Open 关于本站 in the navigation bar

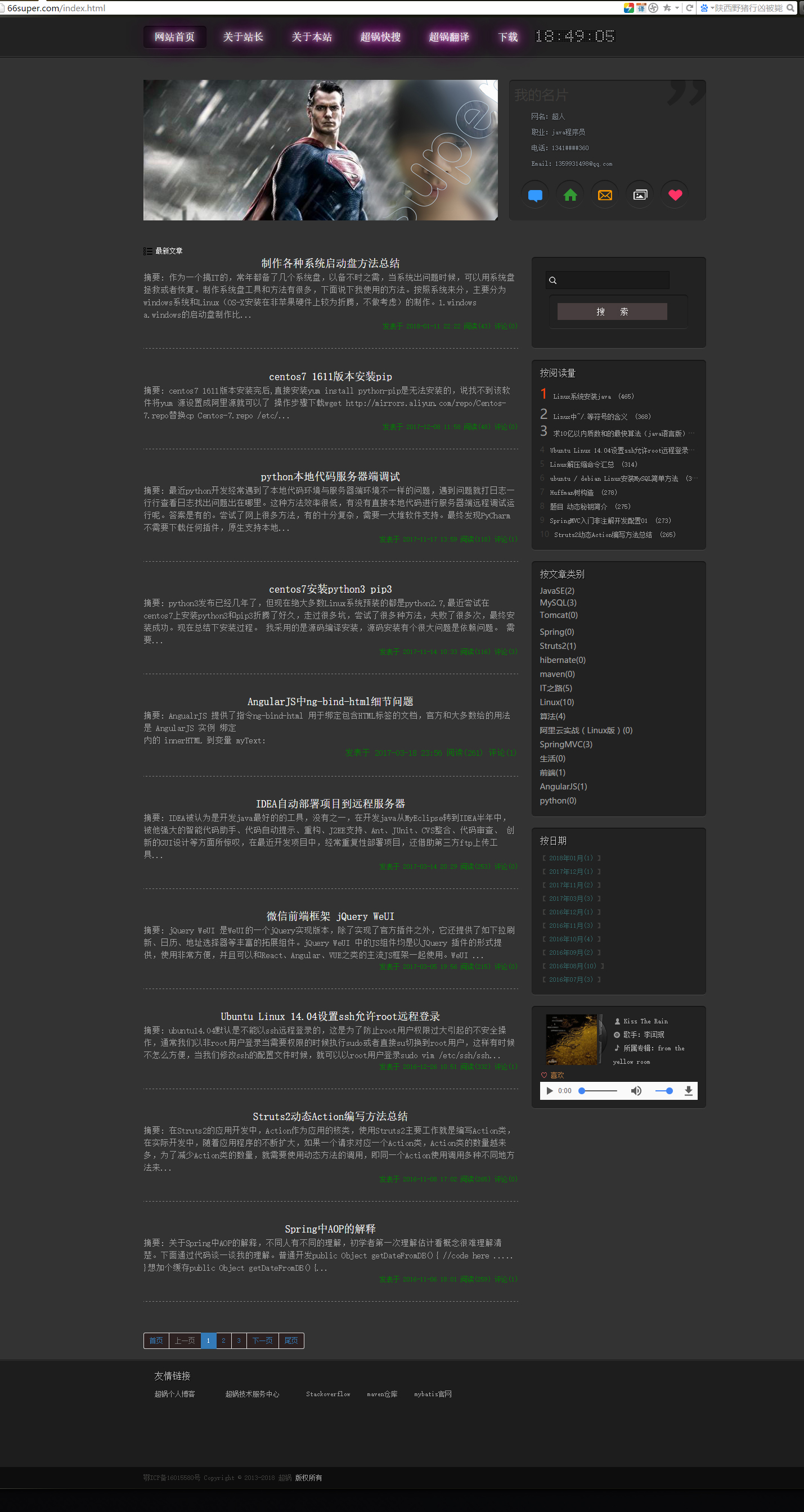[312, 37]
